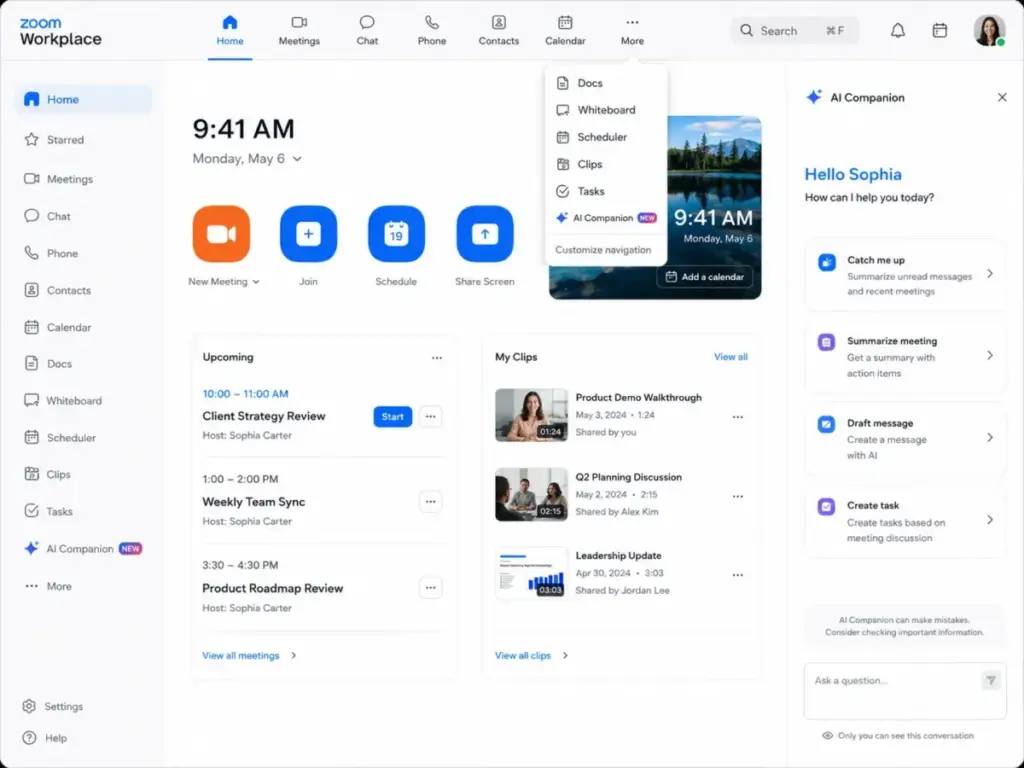Open the Product Demo Walkthrough thumbnail
This screenshot has width=1024, height=768.
(x=531, y=415)
